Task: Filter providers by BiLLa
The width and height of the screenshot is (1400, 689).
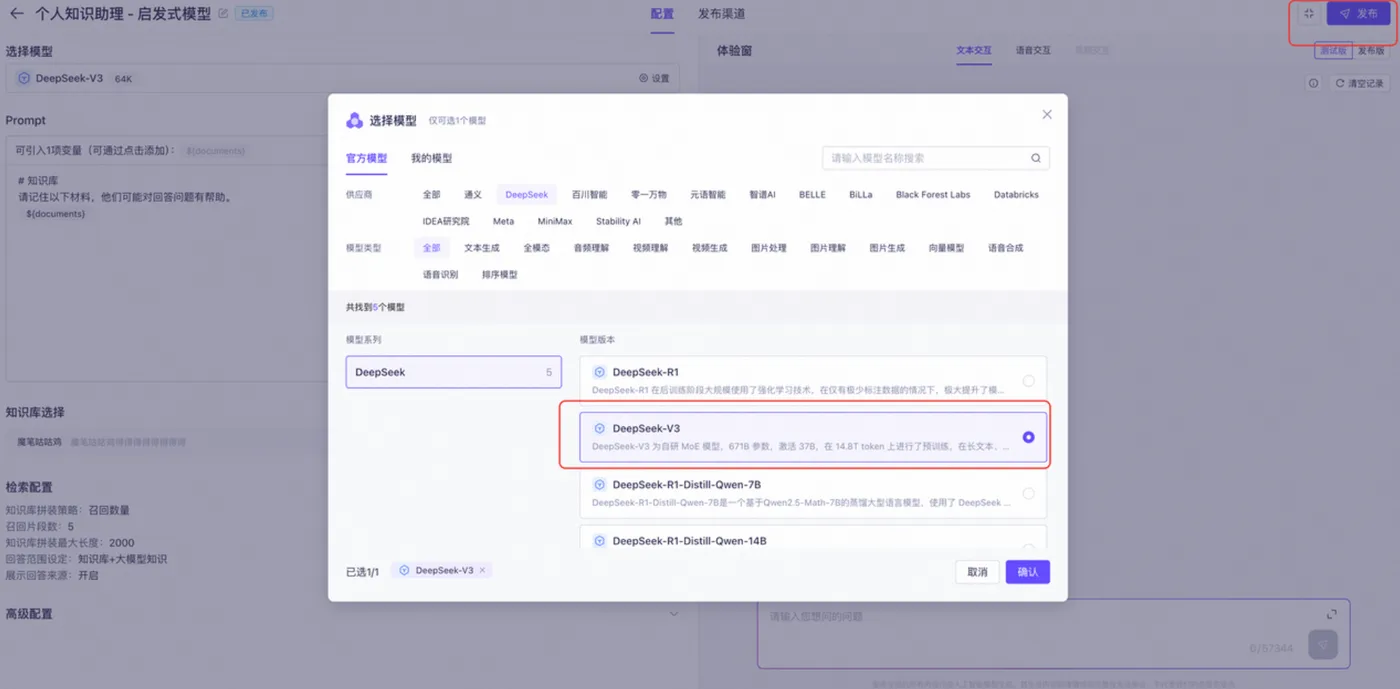Action: 860,194
